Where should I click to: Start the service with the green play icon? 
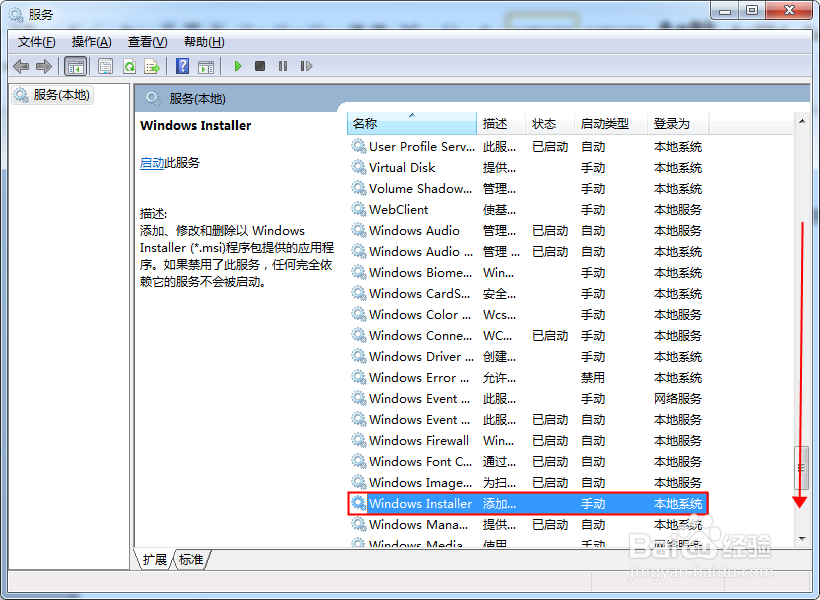(237, 65)
